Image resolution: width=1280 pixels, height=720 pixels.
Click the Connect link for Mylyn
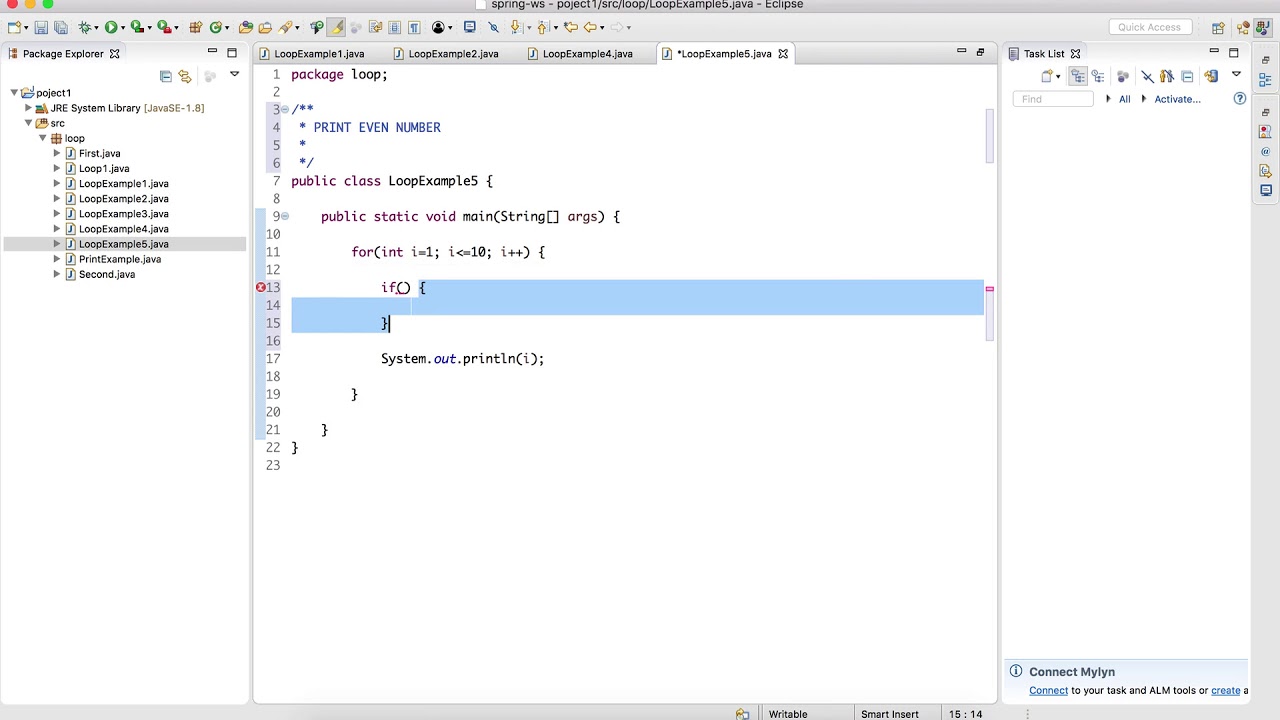[x=1048, y=690]
